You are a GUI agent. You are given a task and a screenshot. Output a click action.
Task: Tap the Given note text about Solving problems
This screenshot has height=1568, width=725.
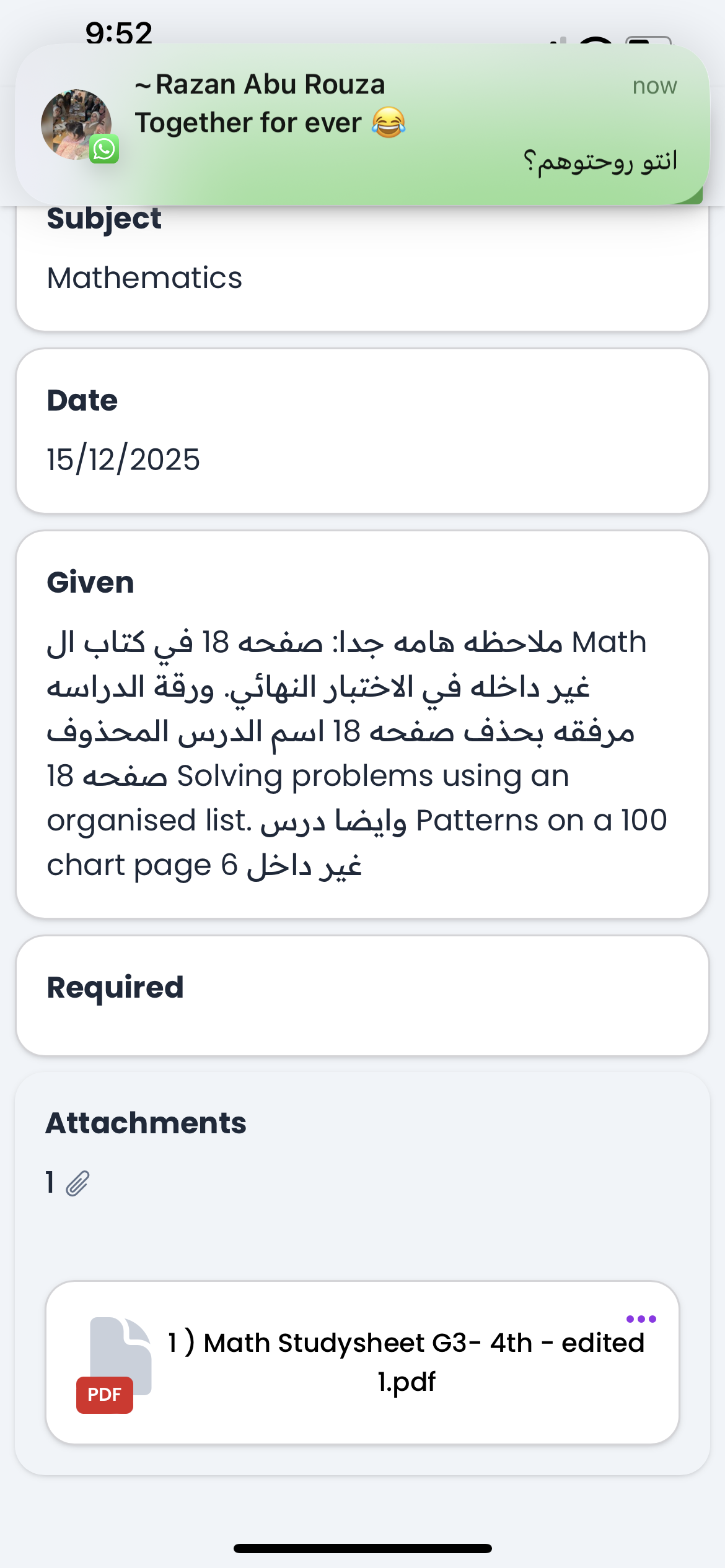356,754
